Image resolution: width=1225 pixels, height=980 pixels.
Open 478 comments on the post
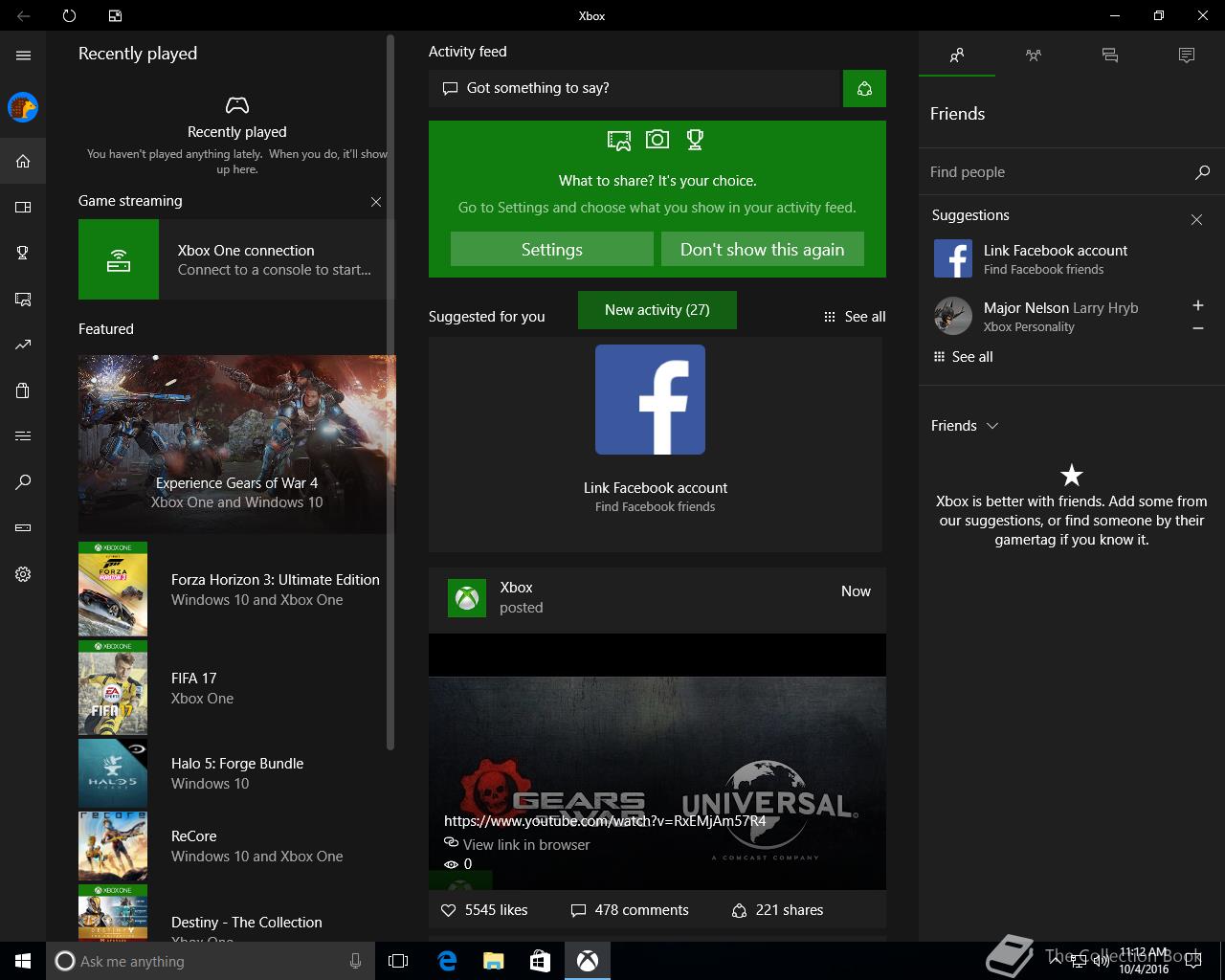point(630,910)
